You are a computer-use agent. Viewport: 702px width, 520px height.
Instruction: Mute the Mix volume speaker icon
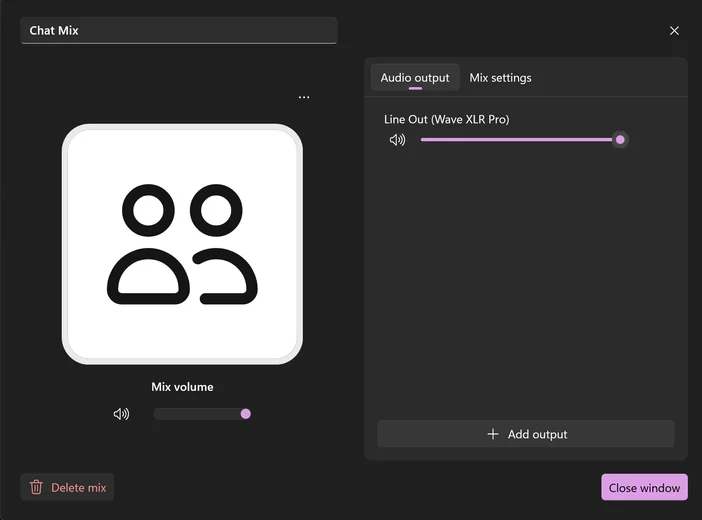coord(121,414)
